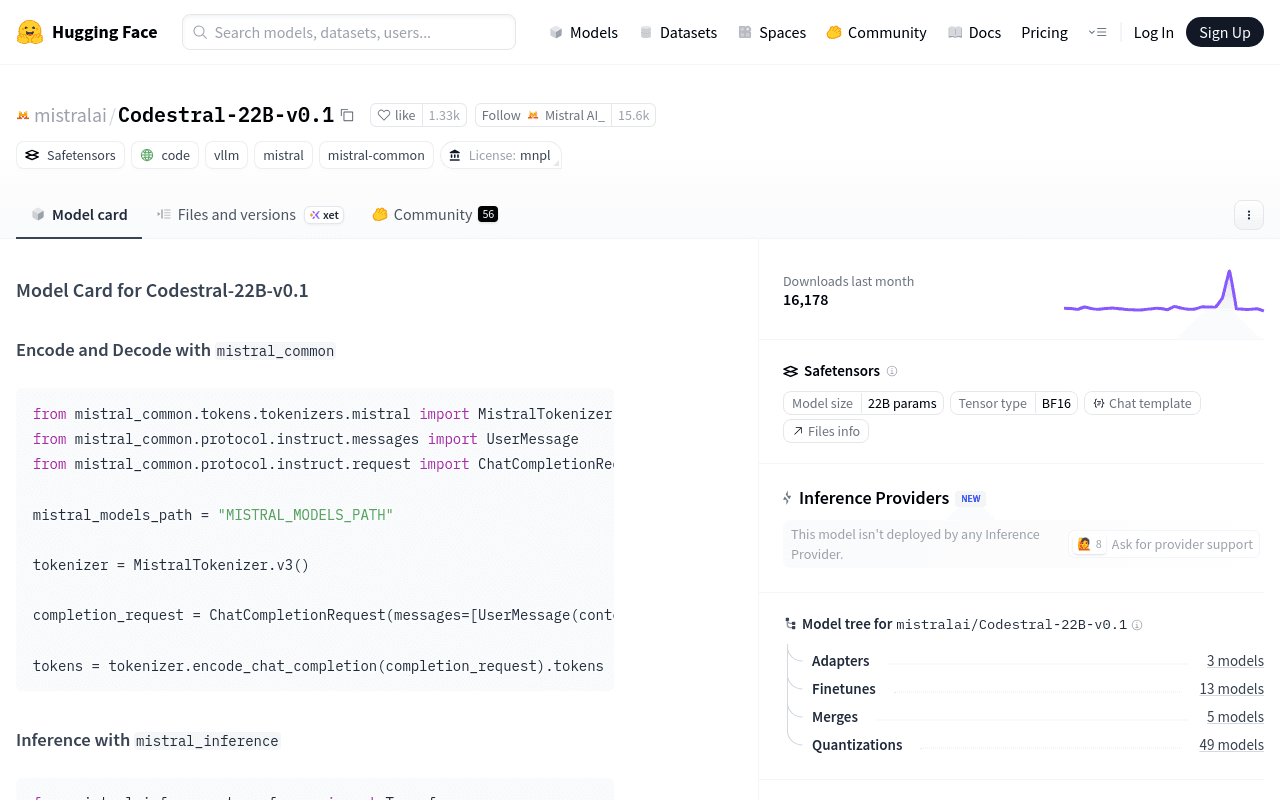This screenshot has width=1280, height=800.
Task: Open the three-dot model options menu
Action: point(1248,215)
